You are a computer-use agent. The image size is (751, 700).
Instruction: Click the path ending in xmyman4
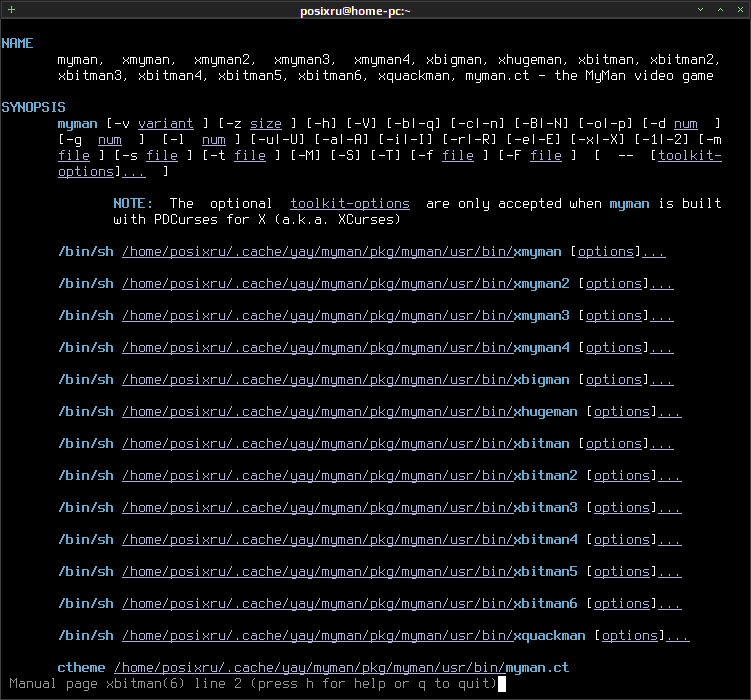(x=345, y=348)
